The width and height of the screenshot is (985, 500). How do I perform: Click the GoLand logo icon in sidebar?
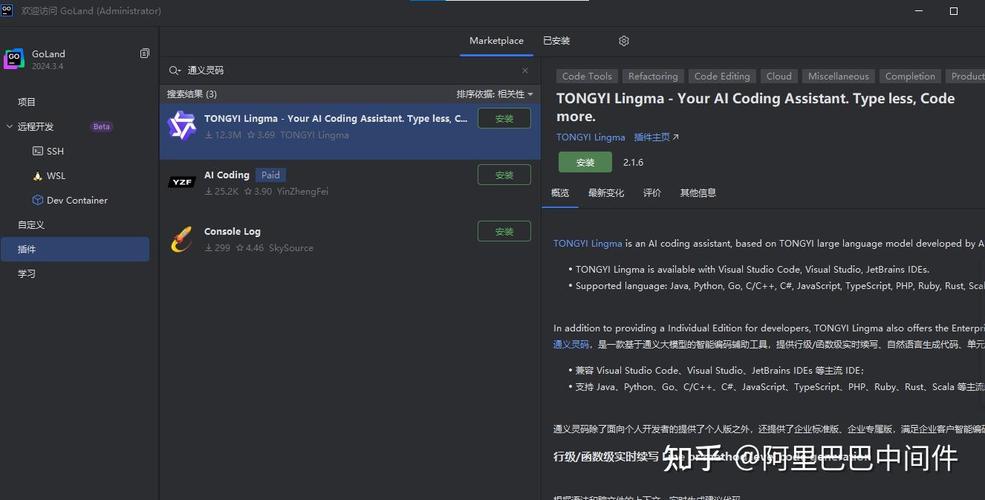tap(14, 59)
